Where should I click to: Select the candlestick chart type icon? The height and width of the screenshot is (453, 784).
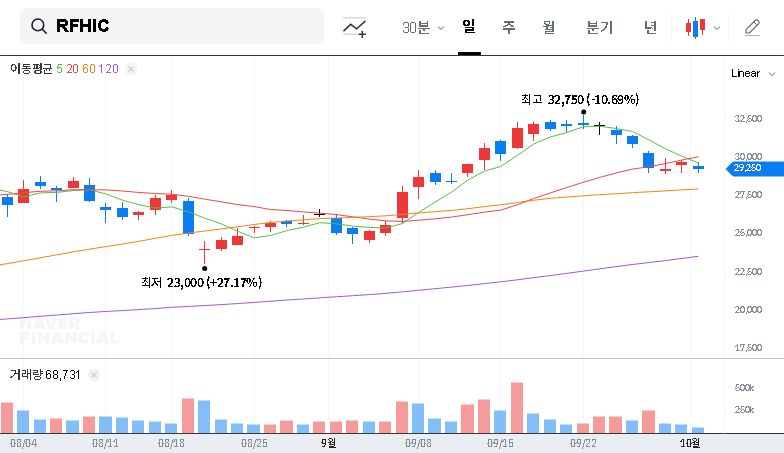[695, 27]
